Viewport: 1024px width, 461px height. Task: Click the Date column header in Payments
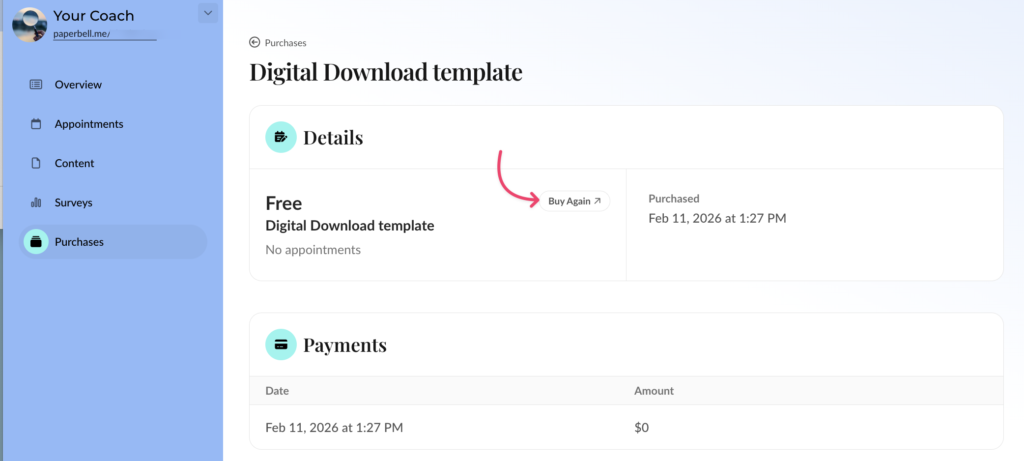277,391
